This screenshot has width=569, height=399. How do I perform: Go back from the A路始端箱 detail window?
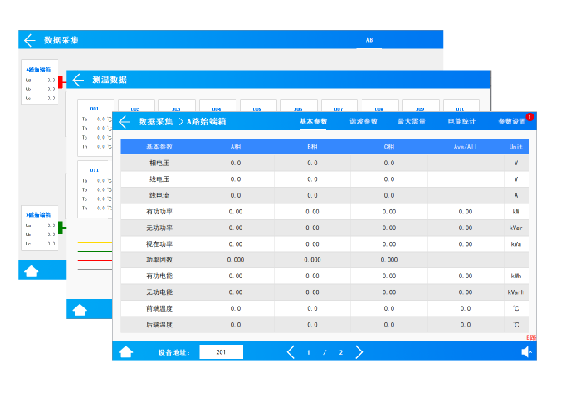click(124, 122)
